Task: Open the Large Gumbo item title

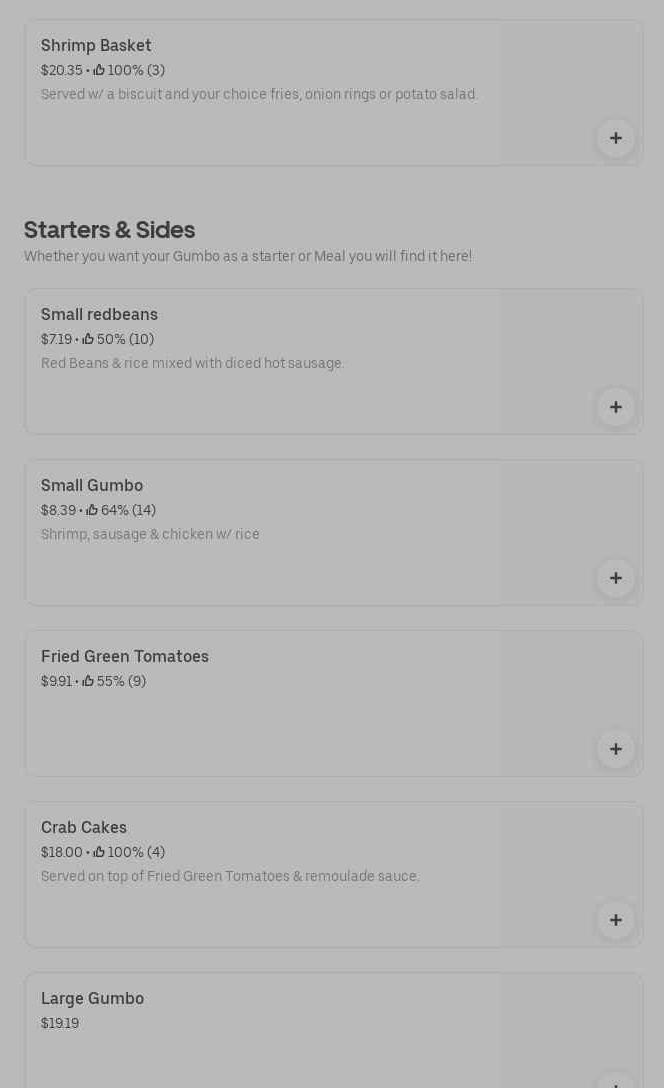Action: click(92, 998)
